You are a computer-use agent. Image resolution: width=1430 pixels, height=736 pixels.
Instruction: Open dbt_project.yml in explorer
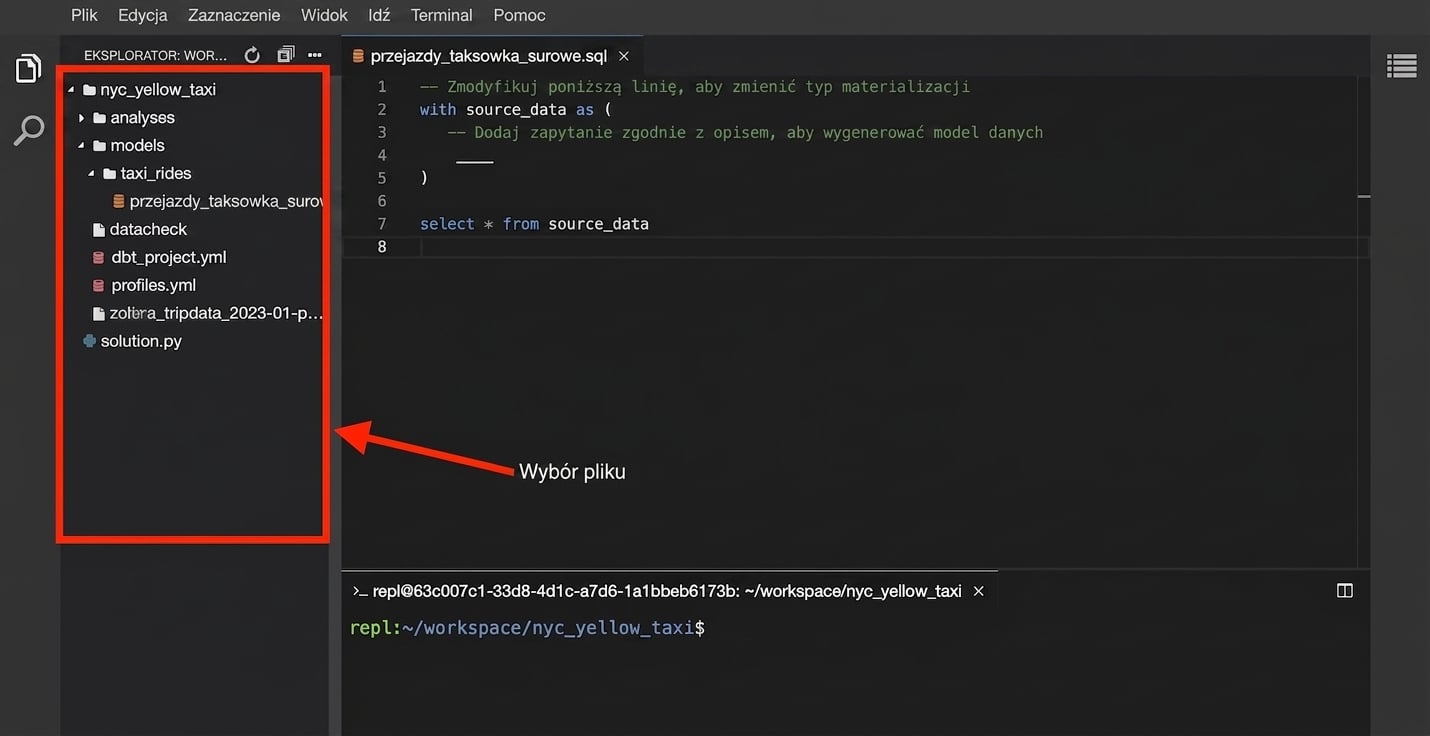169,257
